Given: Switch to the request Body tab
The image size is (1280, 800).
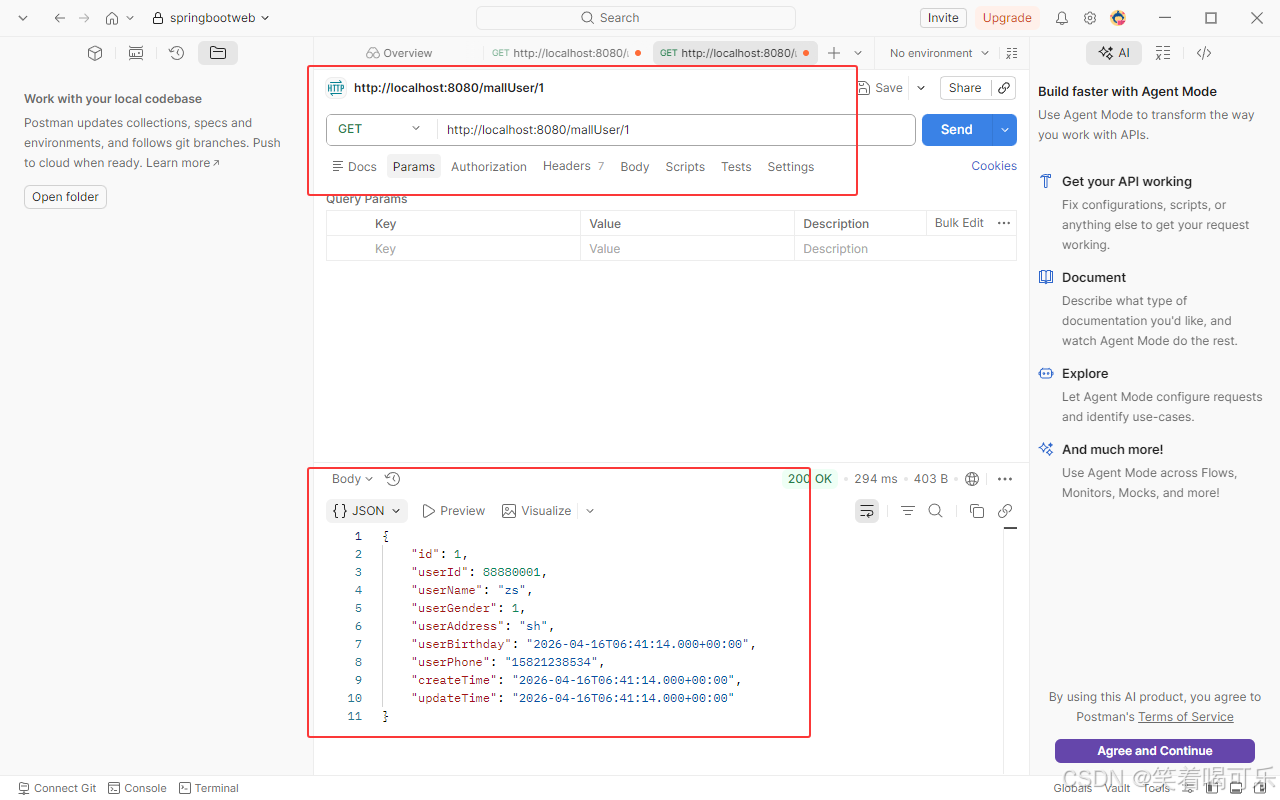Looking at the screenshot, I should pos(635,167).
